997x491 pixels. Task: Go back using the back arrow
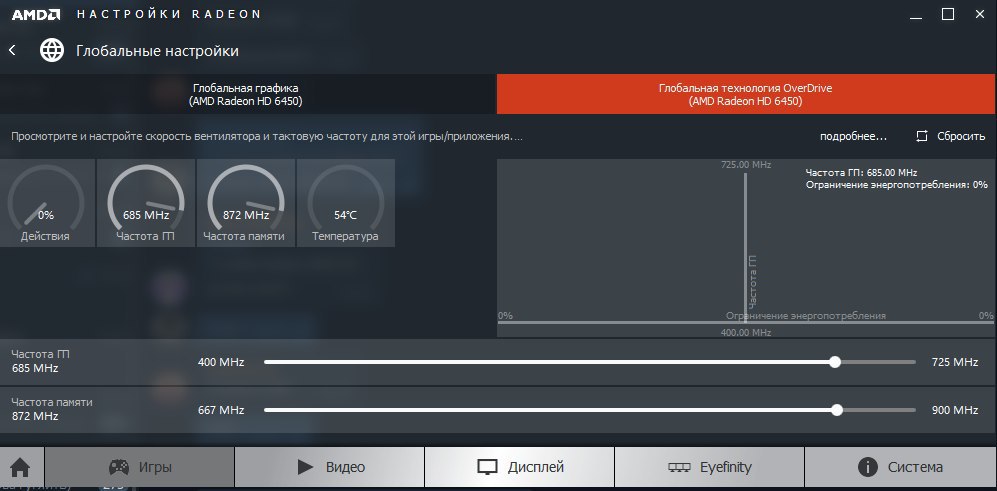click(x=12, y=50)
